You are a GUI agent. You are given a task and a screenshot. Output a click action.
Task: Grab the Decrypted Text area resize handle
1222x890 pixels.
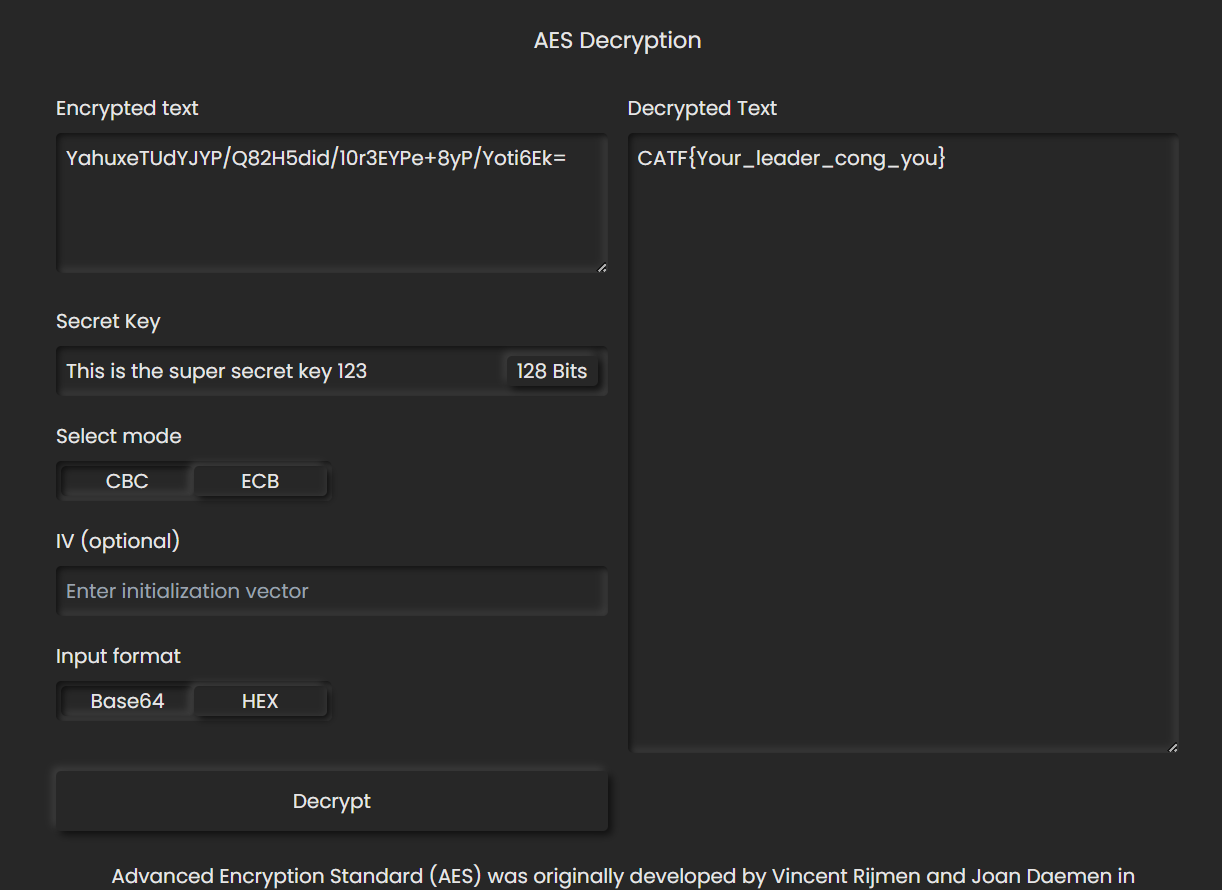1172,747
